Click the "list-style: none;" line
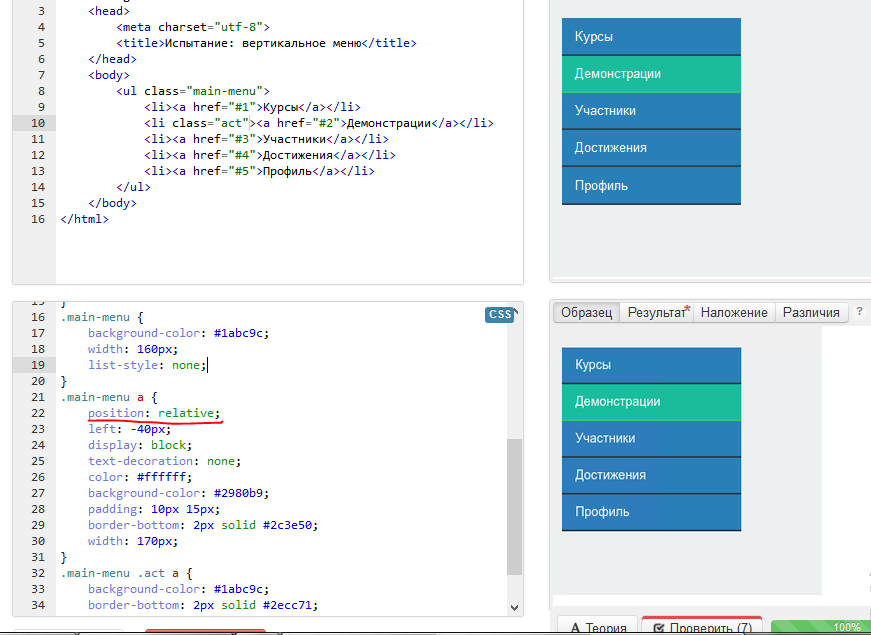Image resolution: width=871 pixels, height=635 pixels. (147, 366)
